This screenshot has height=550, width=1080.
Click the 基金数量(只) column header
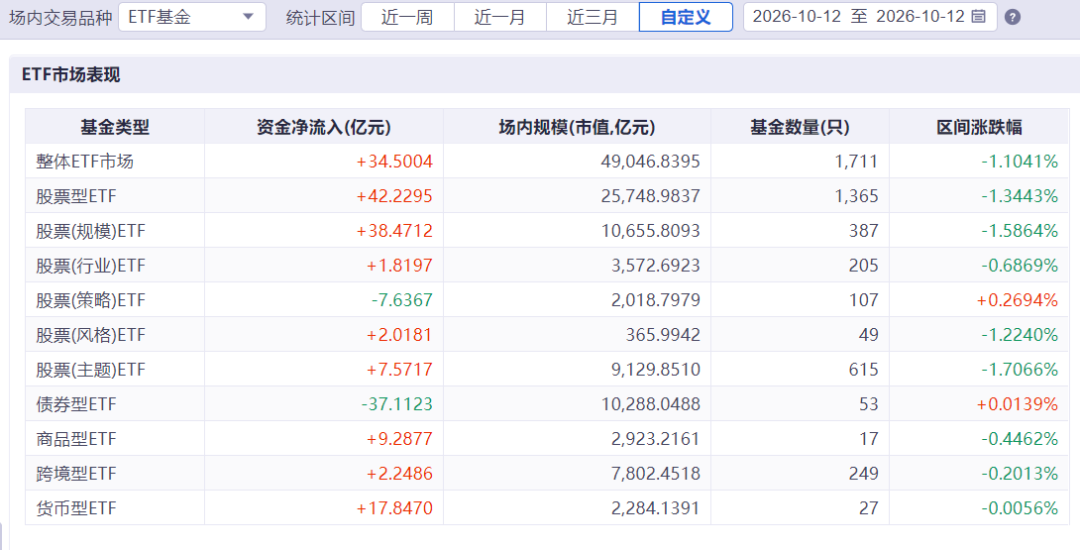point(800,127)
